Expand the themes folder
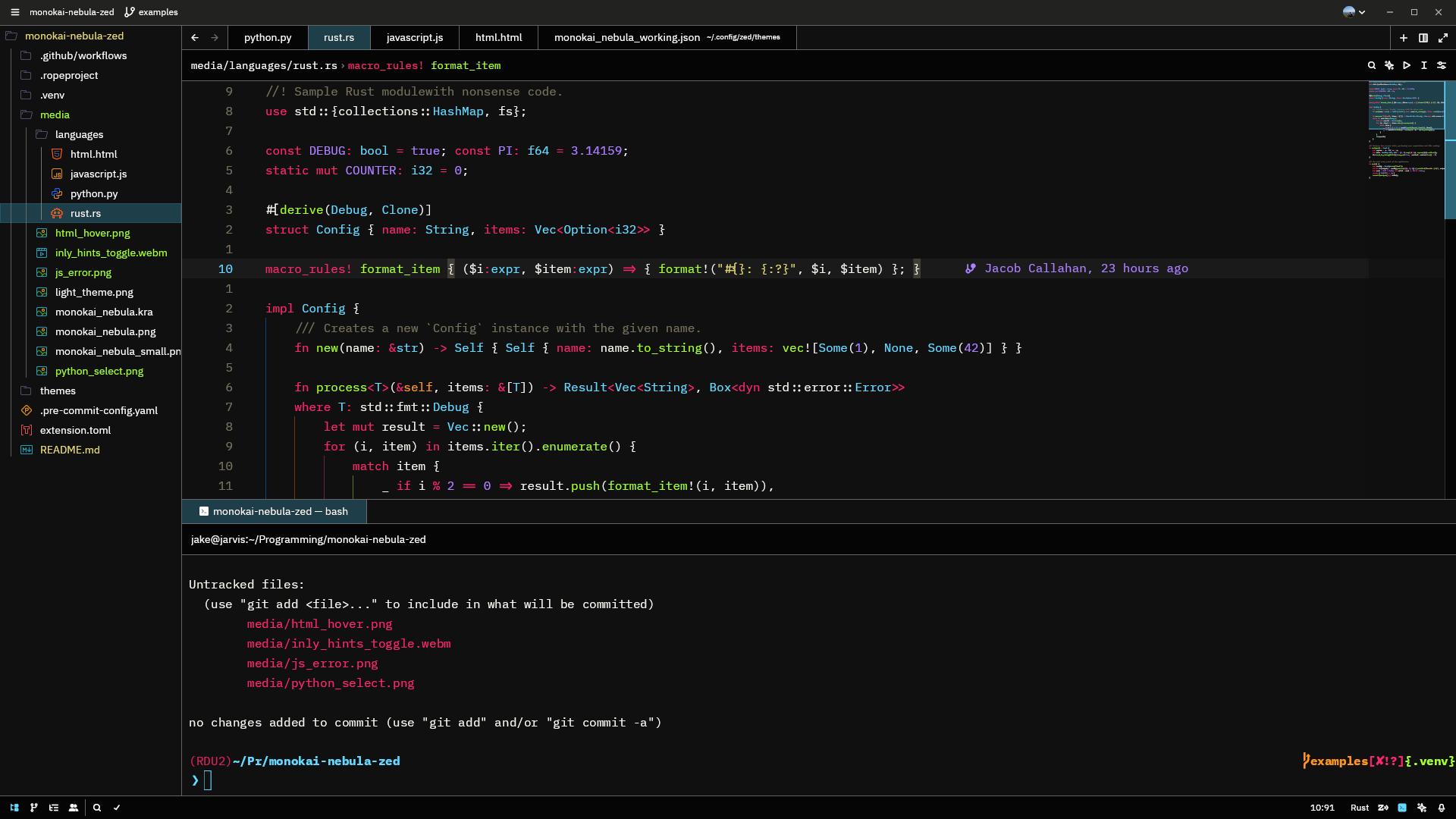The image size is (1456, 819). pos(91,391)
